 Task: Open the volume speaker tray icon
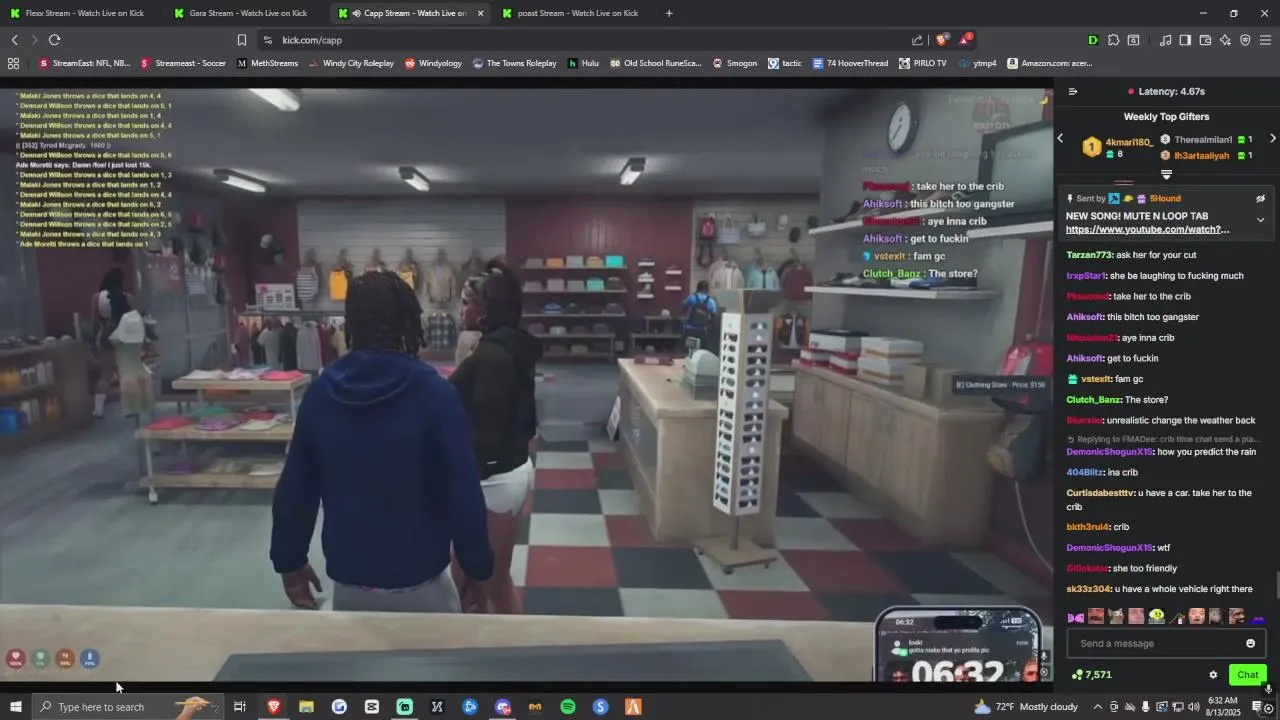coord(1194,707)
